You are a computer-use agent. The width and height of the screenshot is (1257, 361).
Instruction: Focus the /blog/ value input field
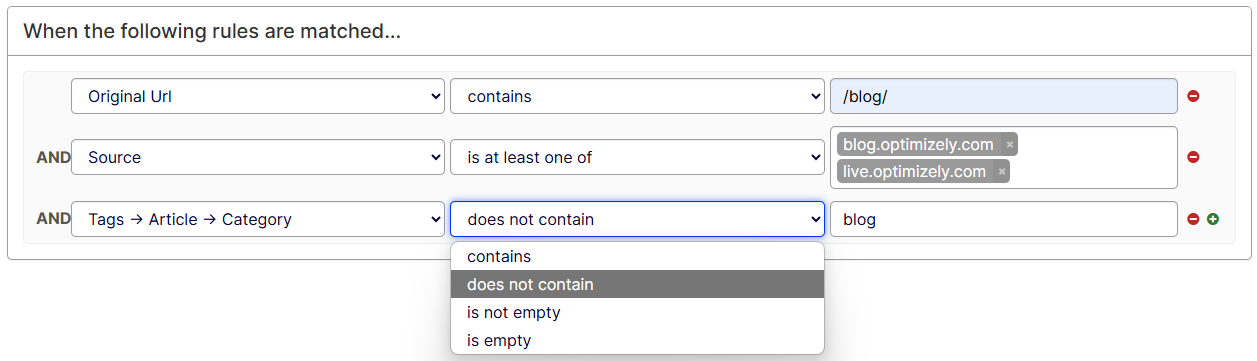[x=1004, y=96]
